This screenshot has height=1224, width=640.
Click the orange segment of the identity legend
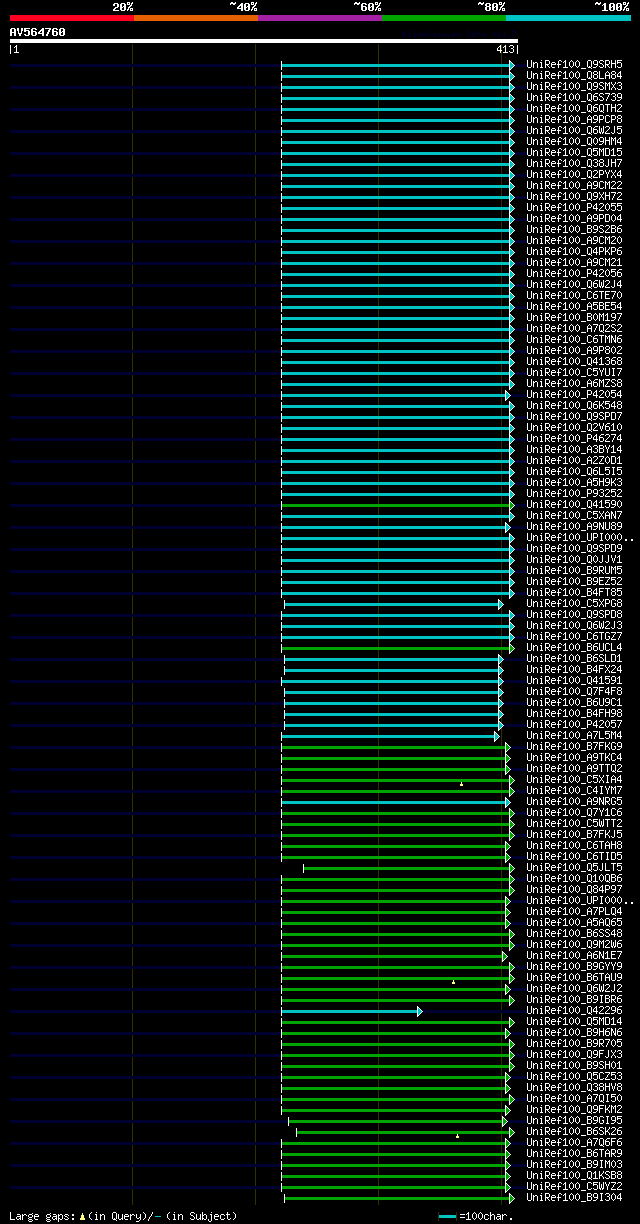tap(196, 18)
